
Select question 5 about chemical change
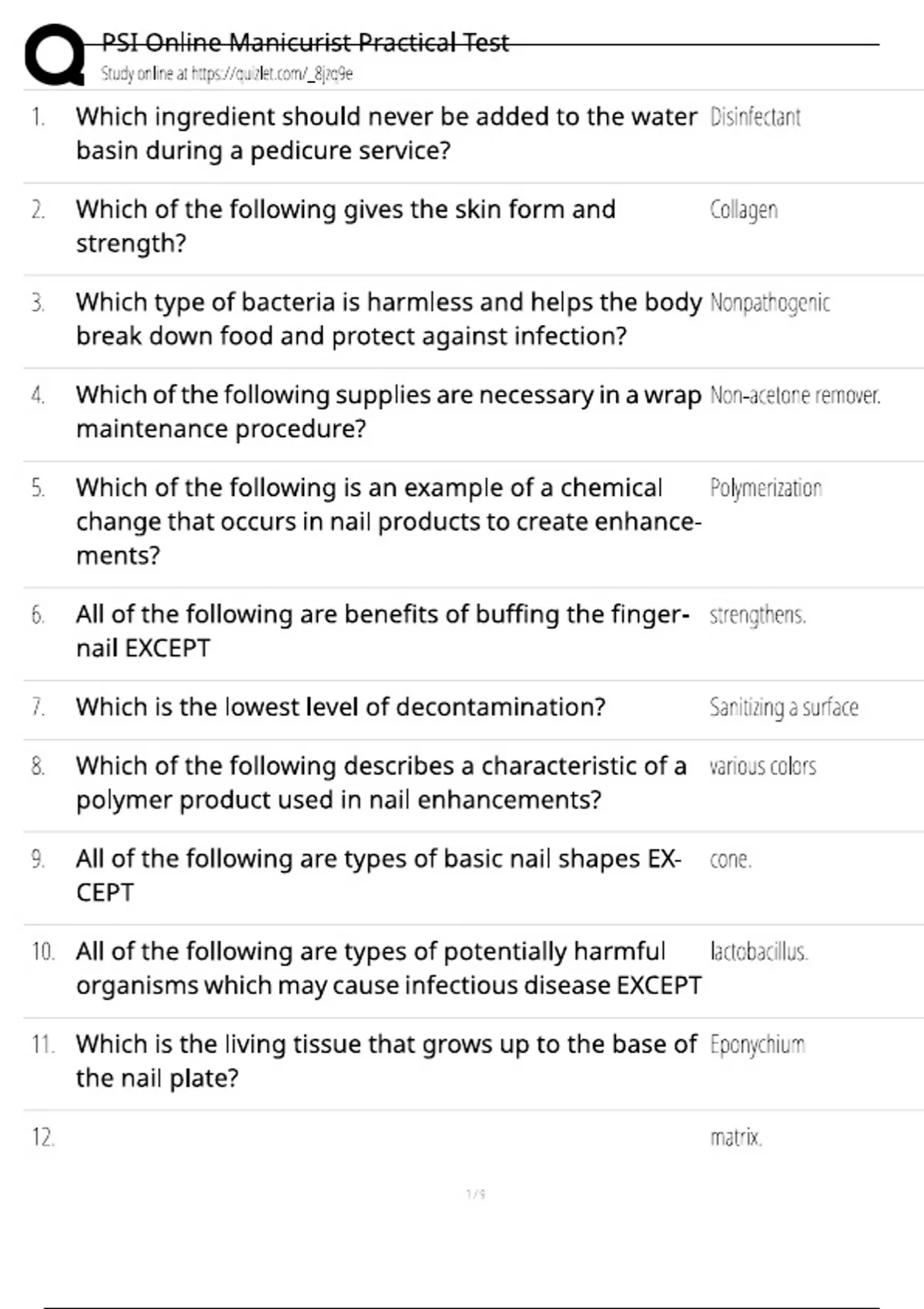389,521
